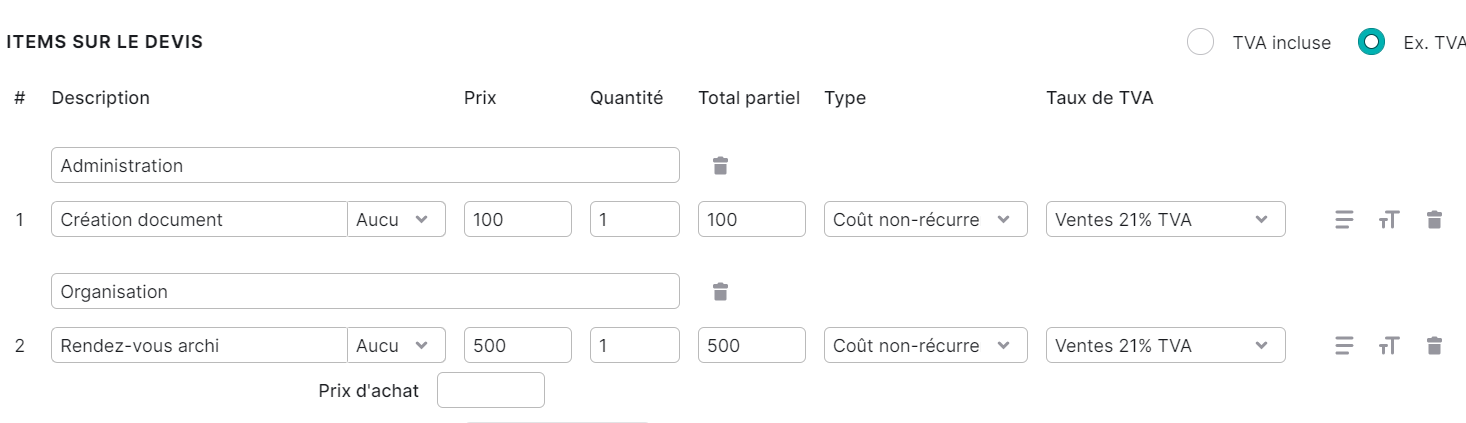
Task: Open Coût non-récurrent type dropdown on row 1
Action: [926, 219]
